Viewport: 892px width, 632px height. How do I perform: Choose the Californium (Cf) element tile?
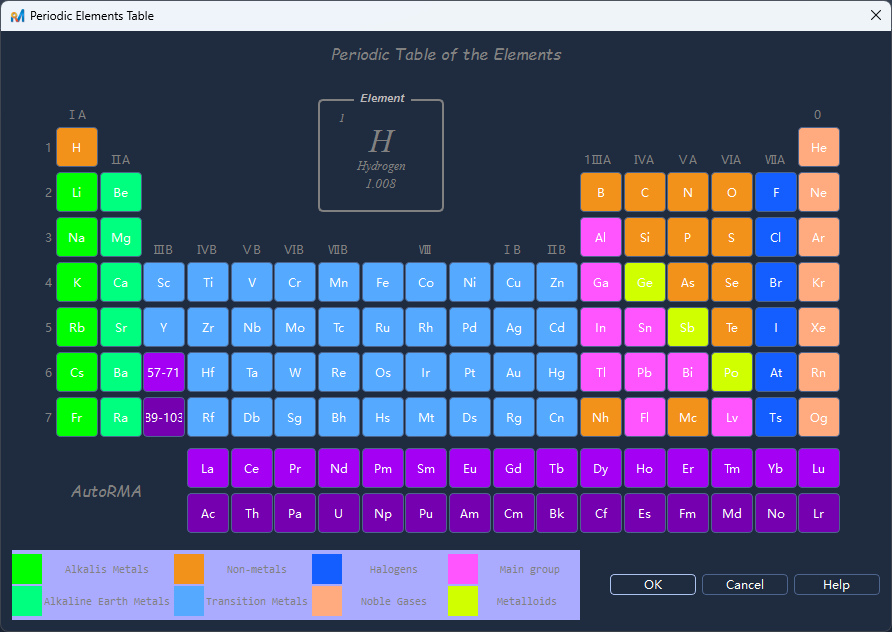[x=601, y=513]
